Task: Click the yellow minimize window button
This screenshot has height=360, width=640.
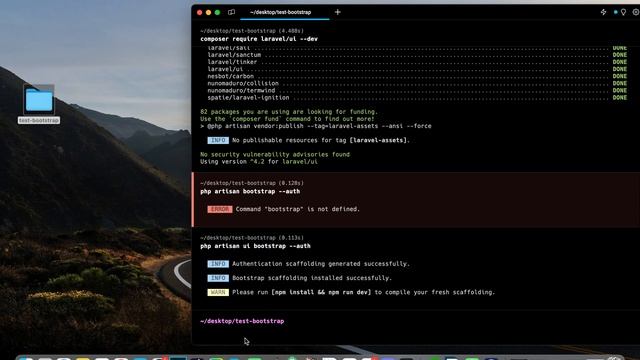Action: 209,12
